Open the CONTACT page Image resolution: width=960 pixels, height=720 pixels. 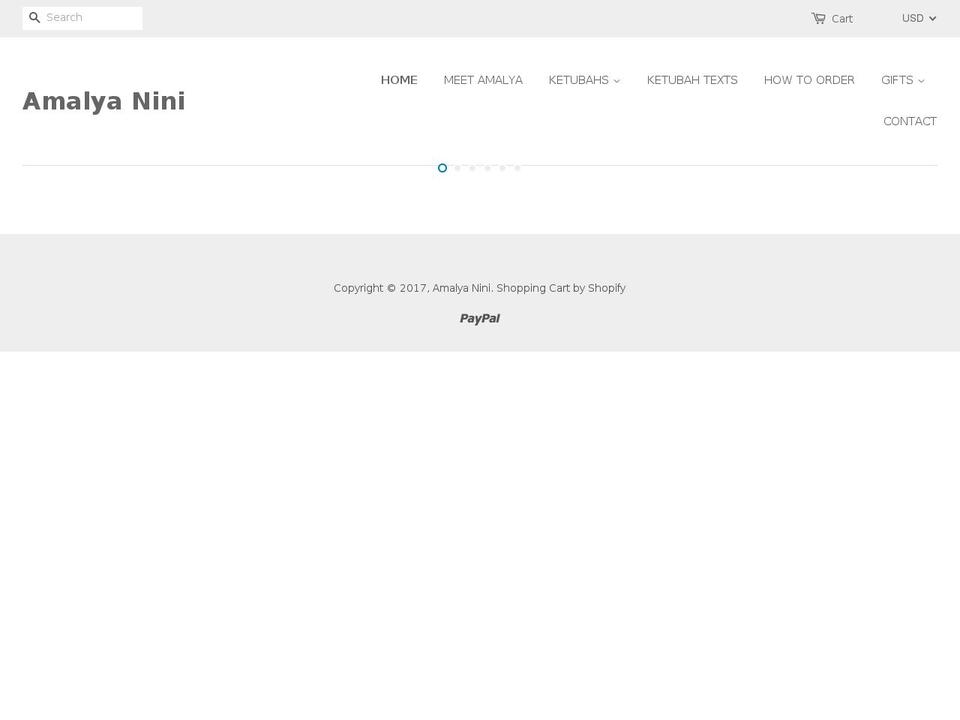click(x=910, y=121)
